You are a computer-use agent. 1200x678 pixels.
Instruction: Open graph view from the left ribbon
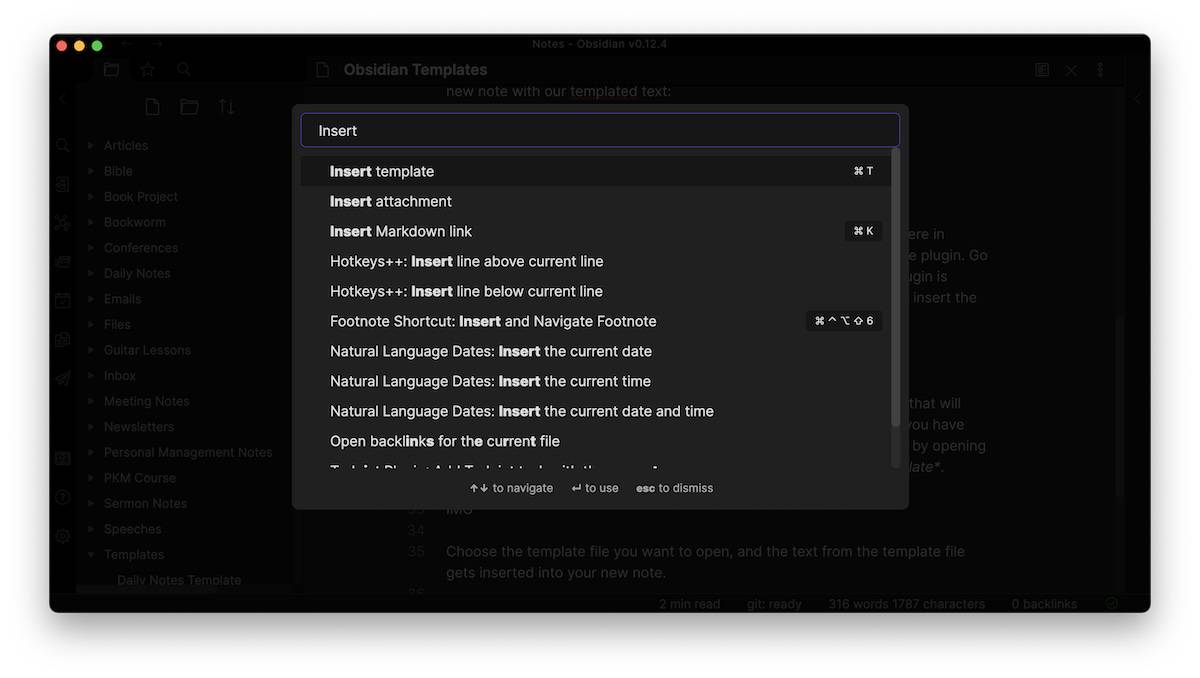(63, 222)
